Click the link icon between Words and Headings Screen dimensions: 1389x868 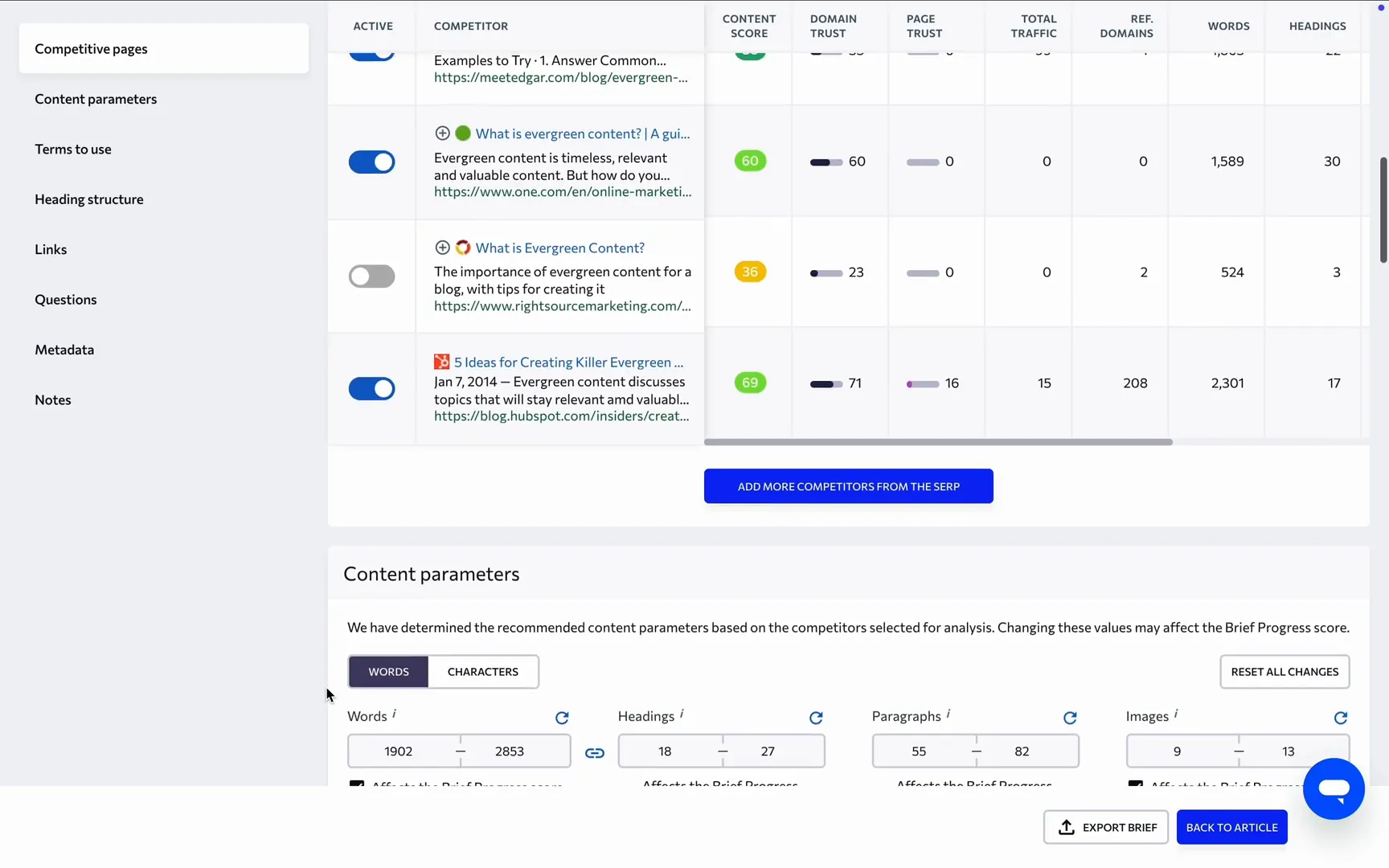(x=595, y=753)
